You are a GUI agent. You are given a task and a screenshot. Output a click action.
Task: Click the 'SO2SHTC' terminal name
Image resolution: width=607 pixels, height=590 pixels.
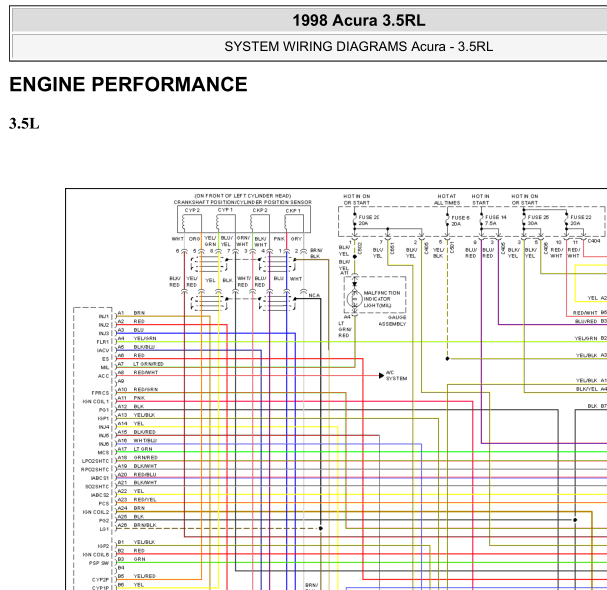97,487
